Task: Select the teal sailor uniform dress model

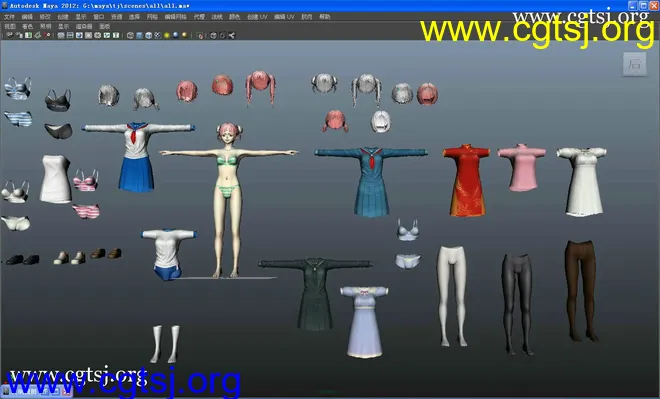Action: [x=371, y=181]
